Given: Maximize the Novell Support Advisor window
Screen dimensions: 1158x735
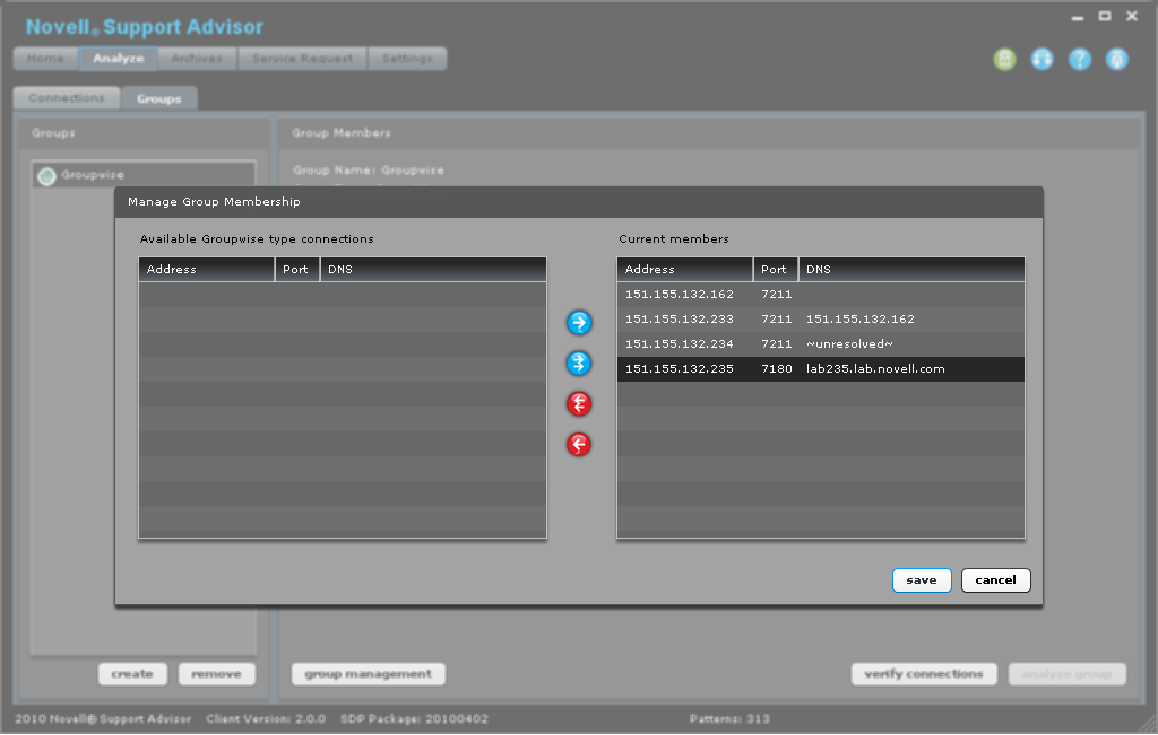Looking at the screenshot, I should tap(1105, 16).
